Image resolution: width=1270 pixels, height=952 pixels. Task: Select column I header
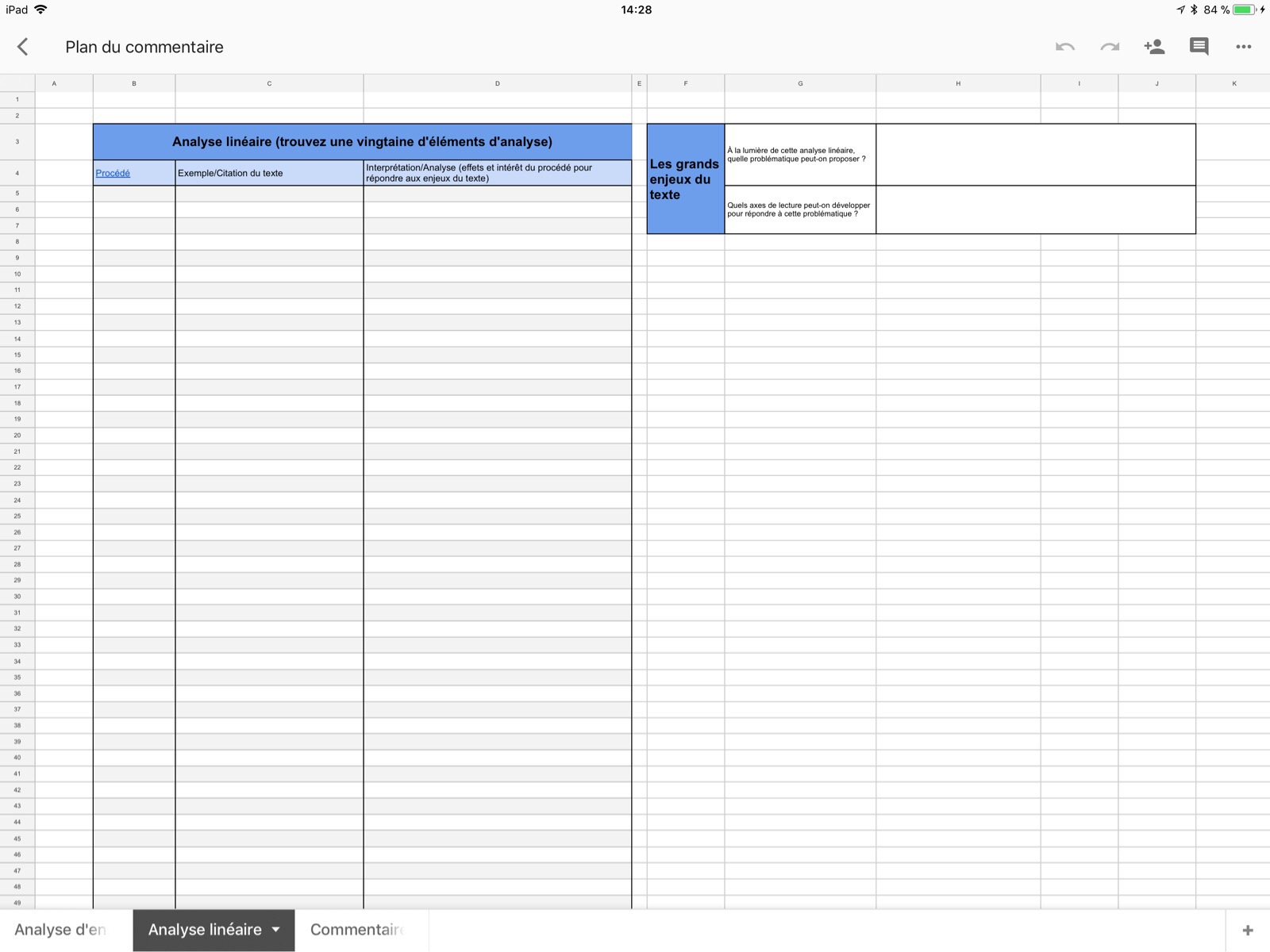(1079, 83)
